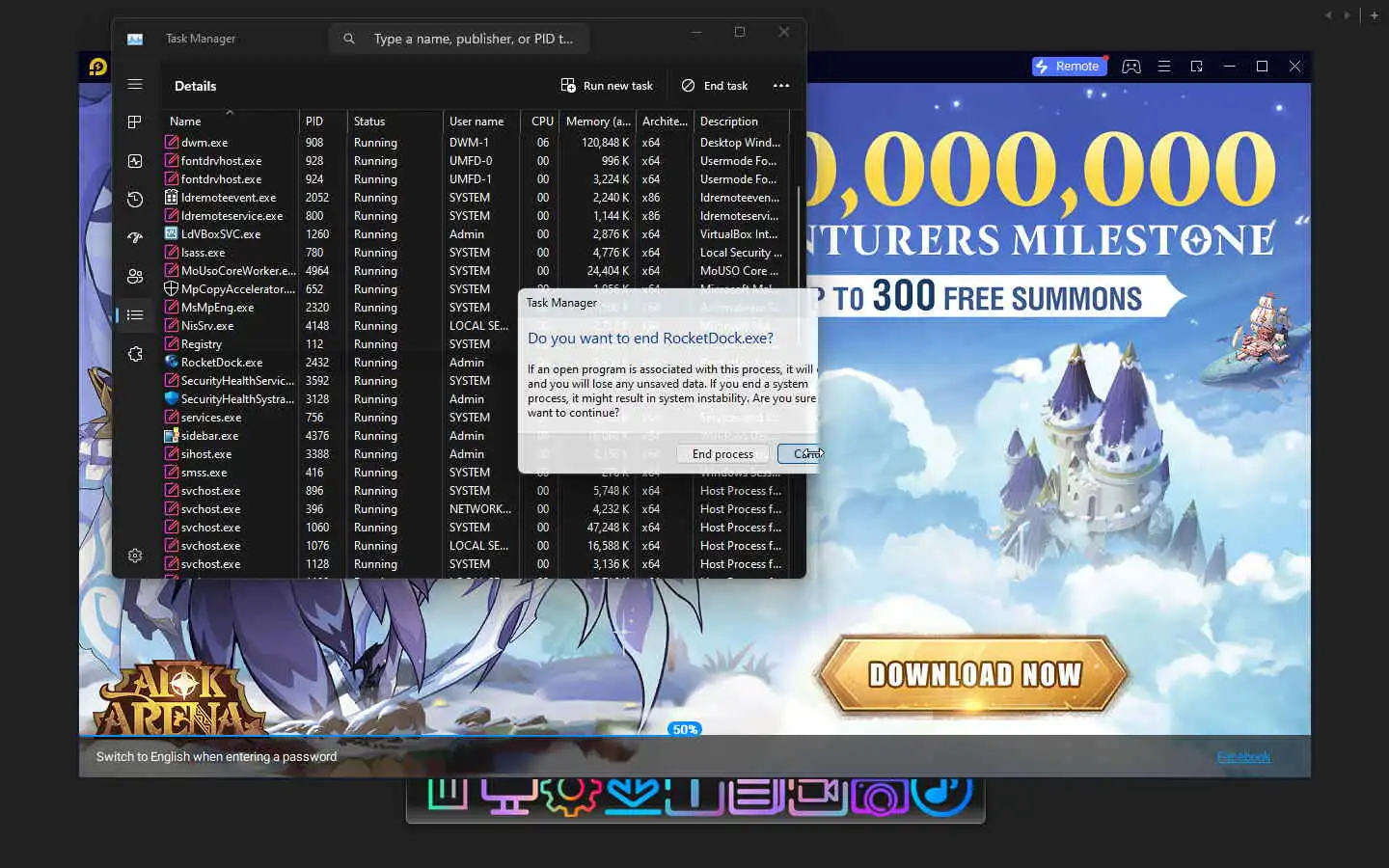Click the See more options ellipsis in Task Manager
The height and width of the screenshot is (868, 1389).
click(x=781, y=86)
